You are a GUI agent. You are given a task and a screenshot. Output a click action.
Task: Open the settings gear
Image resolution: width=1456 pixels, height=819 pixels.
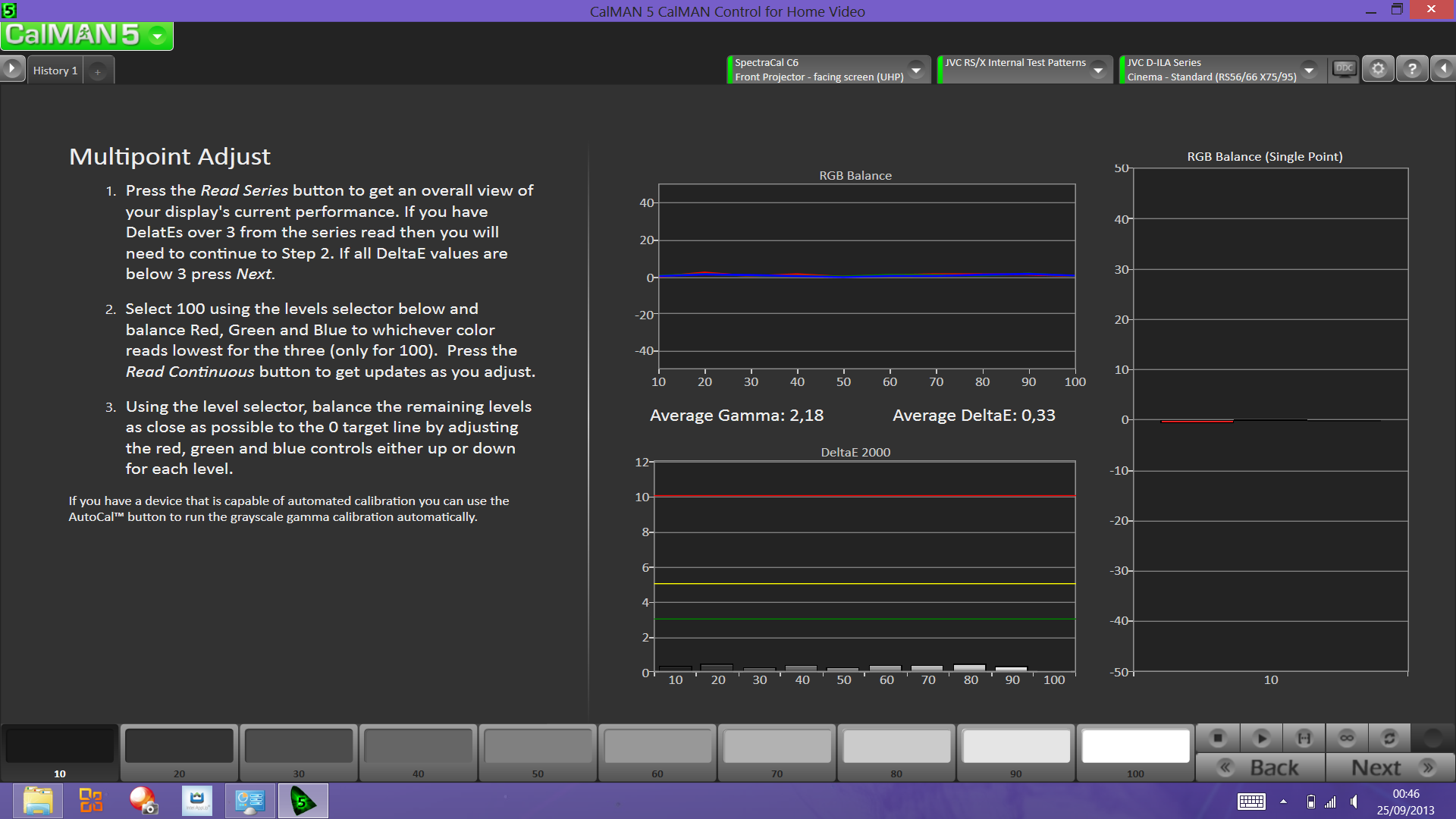tap(1378, 69)
